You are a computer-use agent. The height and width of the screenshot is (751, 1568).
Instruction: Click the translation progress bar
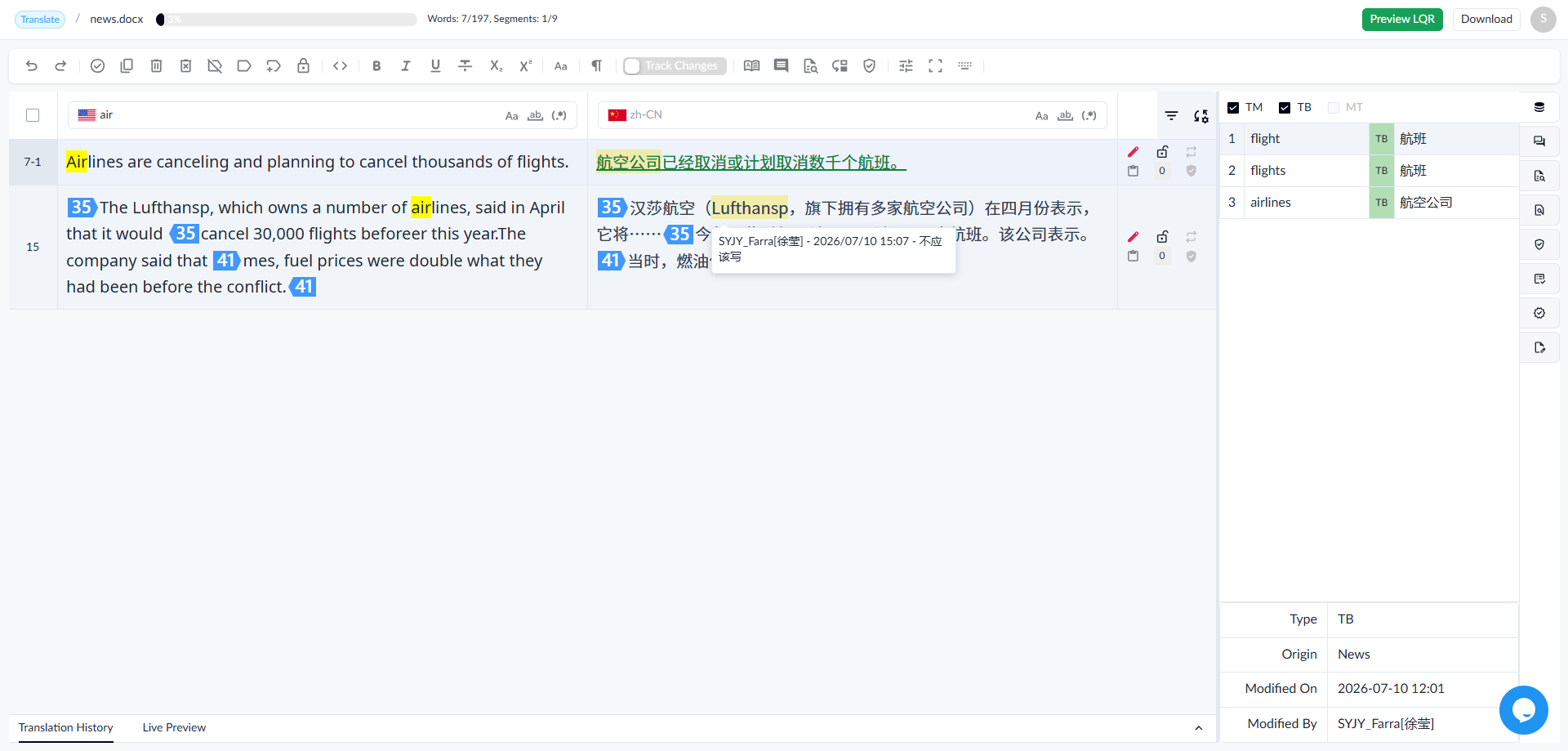[287, 20]
